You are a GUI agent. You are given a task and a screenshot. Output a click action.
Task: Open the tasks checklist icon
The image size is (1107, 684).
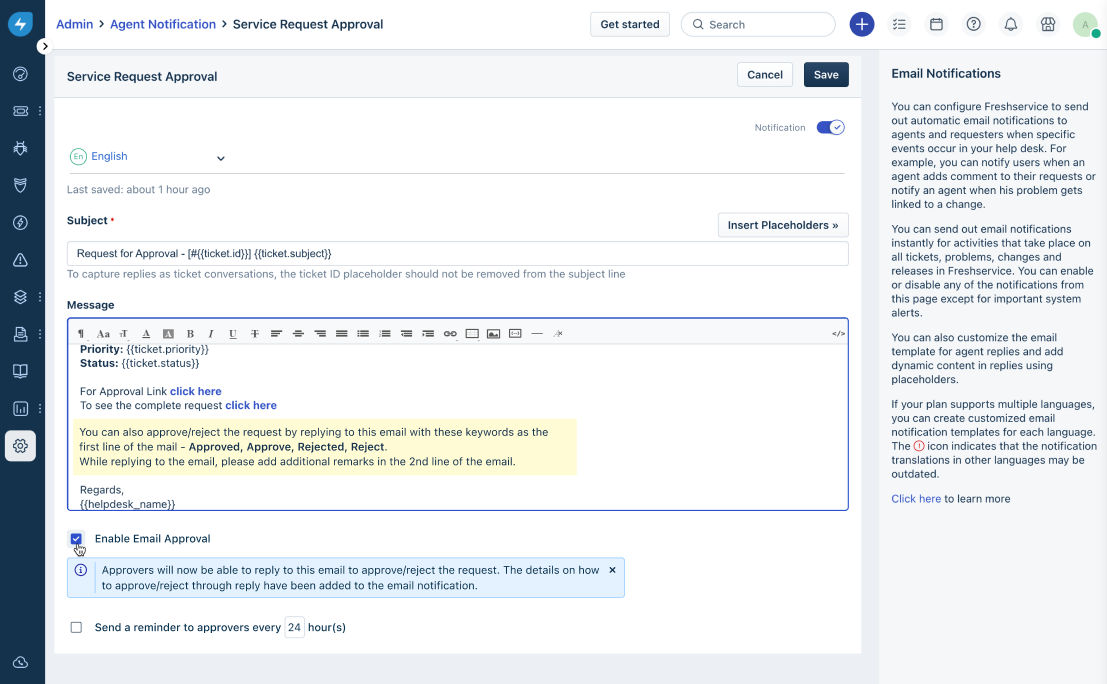pos(899,25)
